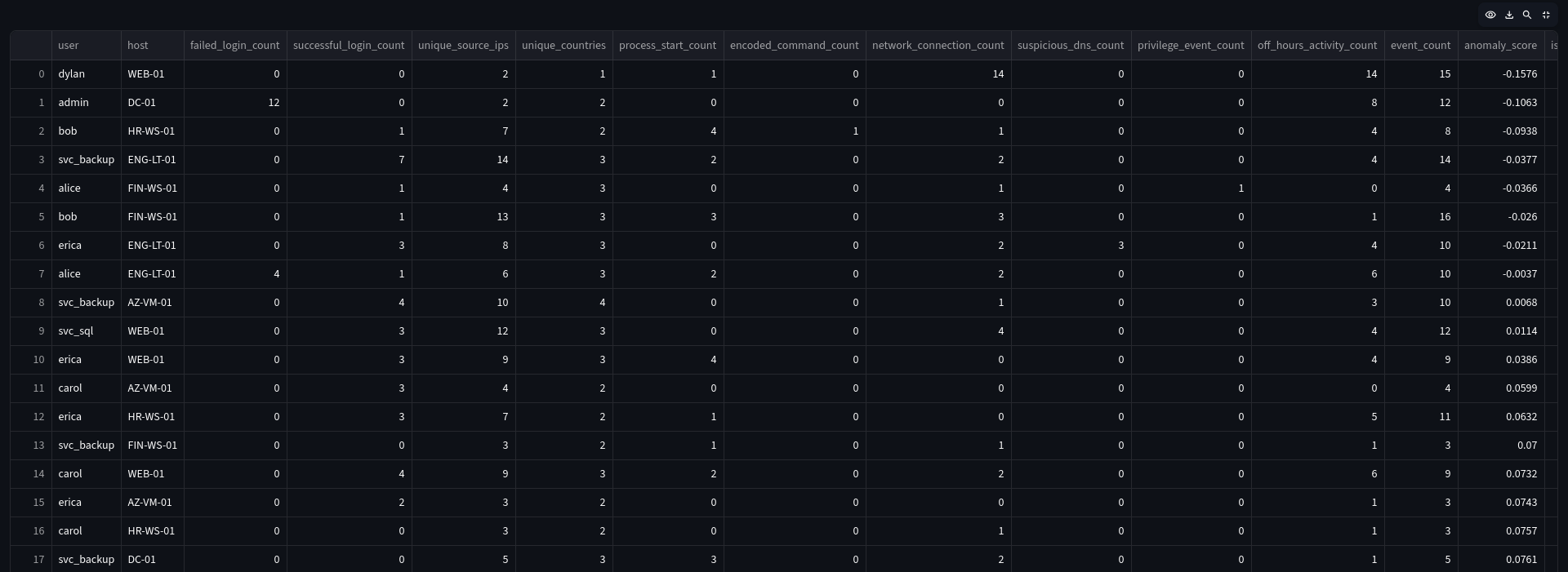The height and width of the screenshot is (572, 1568).
Task: Sort by the host column header
Action: pos(153,46)
